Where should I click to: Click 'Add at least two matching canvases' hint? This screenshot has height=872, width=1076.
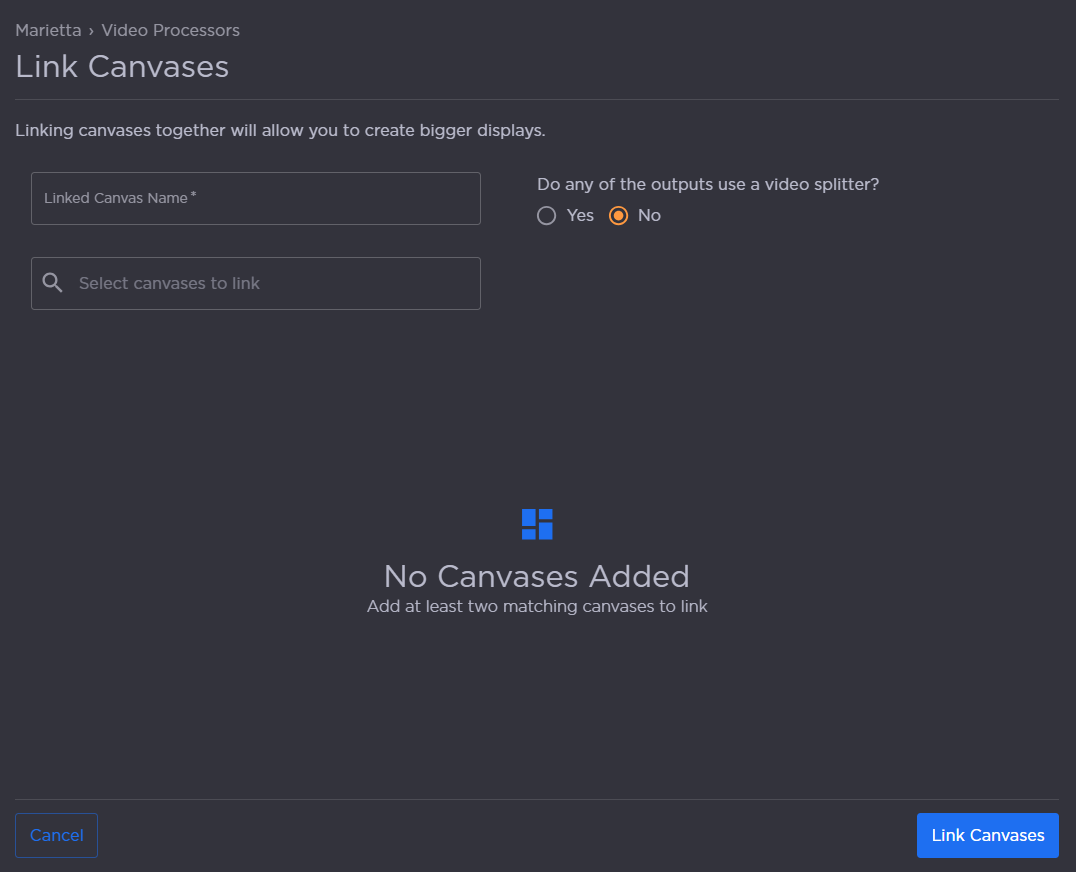[x=537, y=607]
